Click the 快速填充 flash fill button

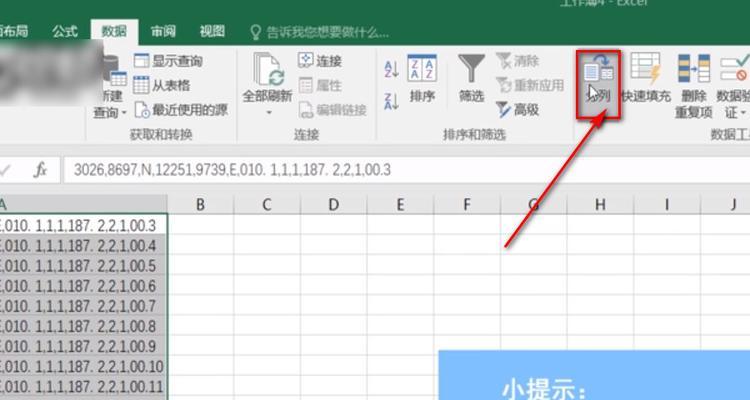point(646,79)
